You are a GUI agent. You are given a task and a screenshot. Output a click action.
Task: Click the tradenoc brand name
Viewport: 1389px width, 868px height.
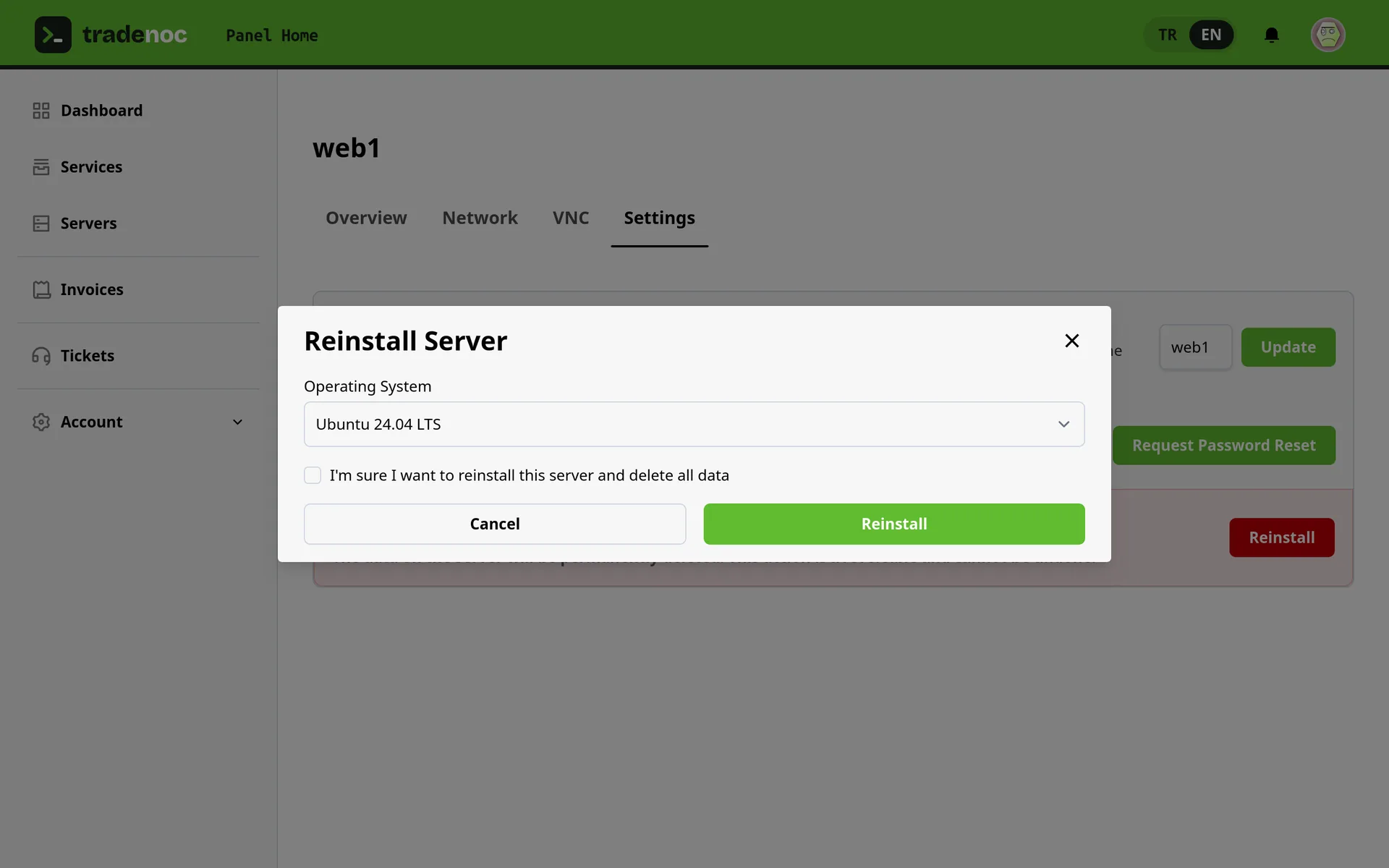tap(135, 35)
